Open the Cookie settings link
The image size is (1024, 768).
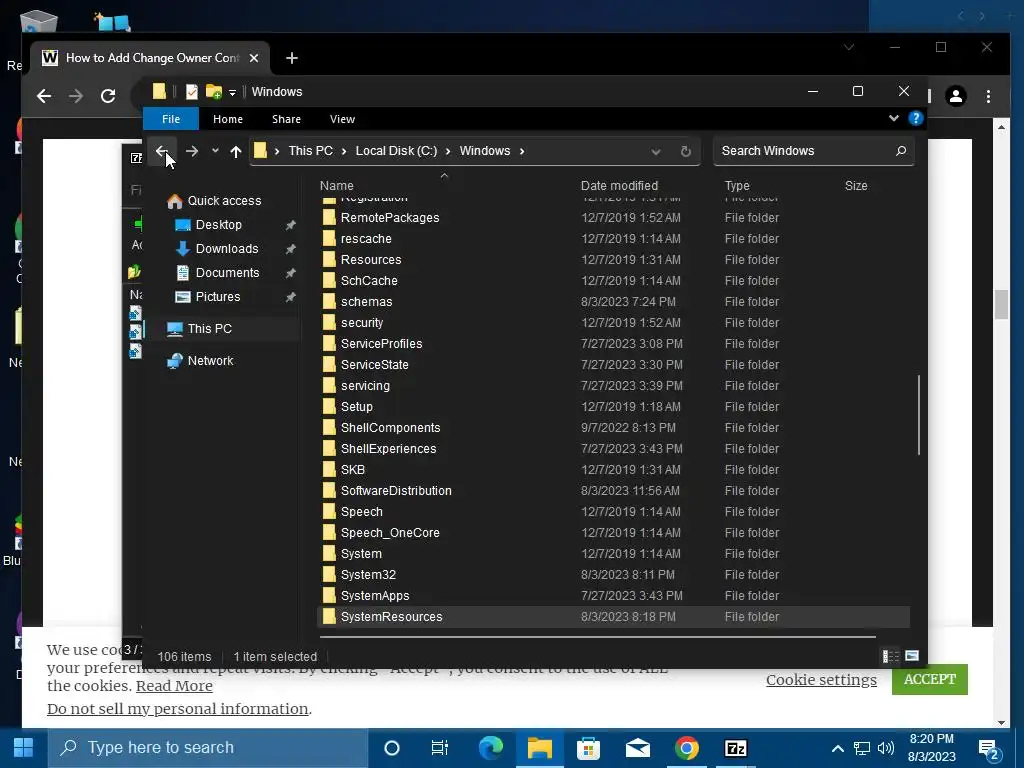pos(821,680)
